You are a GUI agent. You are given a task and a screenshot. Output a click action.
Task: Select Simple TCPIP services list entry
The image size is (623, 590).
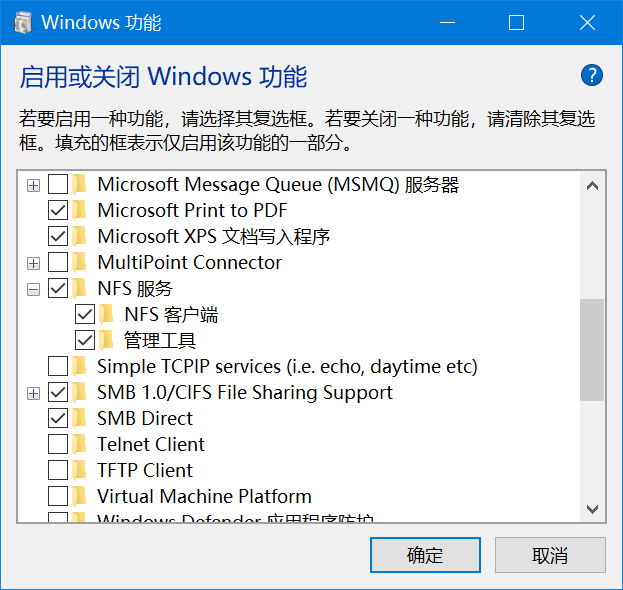point(286,367)
